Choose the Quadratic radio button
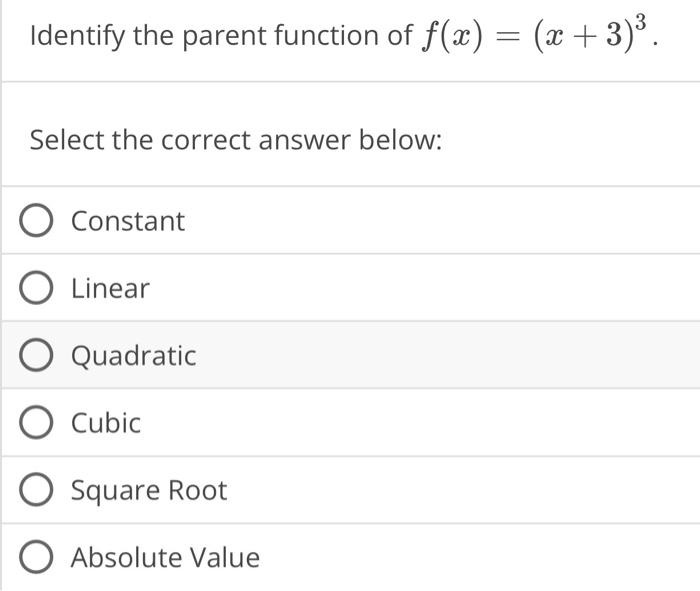 click(x=36, y=355)
